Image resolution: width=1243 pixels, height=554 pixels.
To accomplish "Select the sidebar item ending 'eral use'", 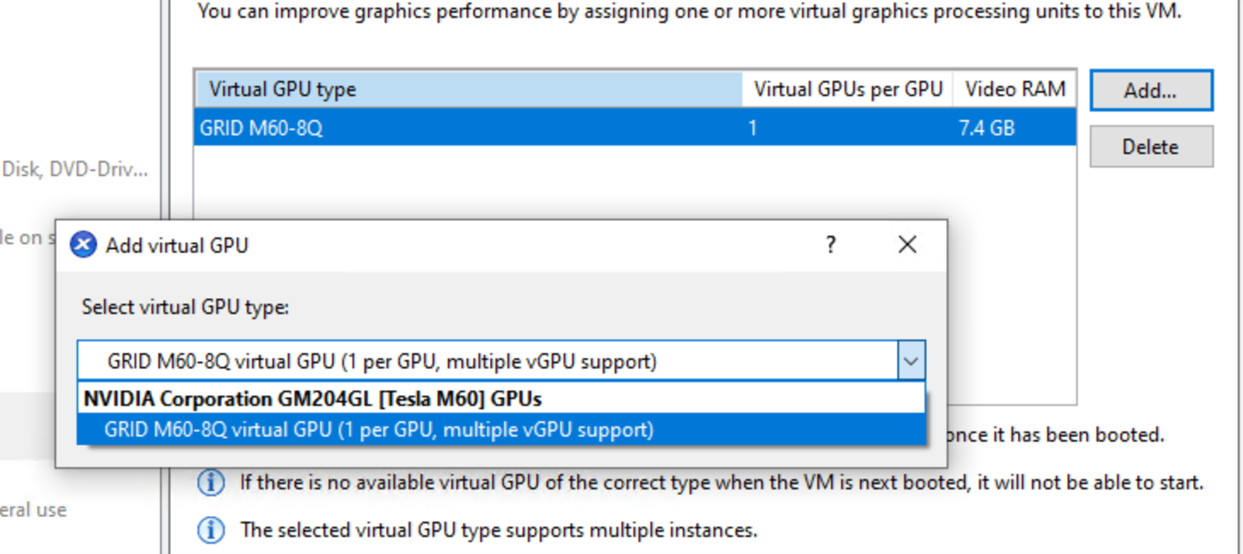I will [x=33, y=509].
